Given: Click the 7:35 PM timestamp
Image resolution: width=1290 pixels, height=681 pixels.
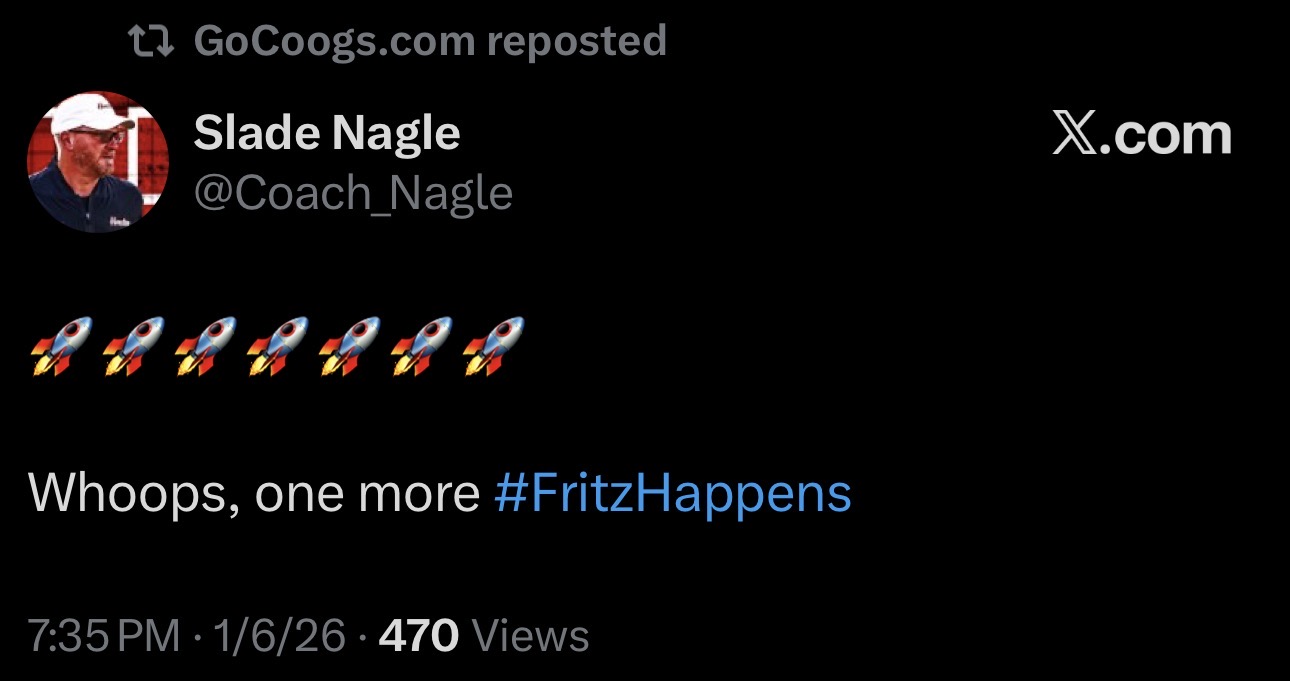Looking at the screenshot, I should [x=104, y=635].
